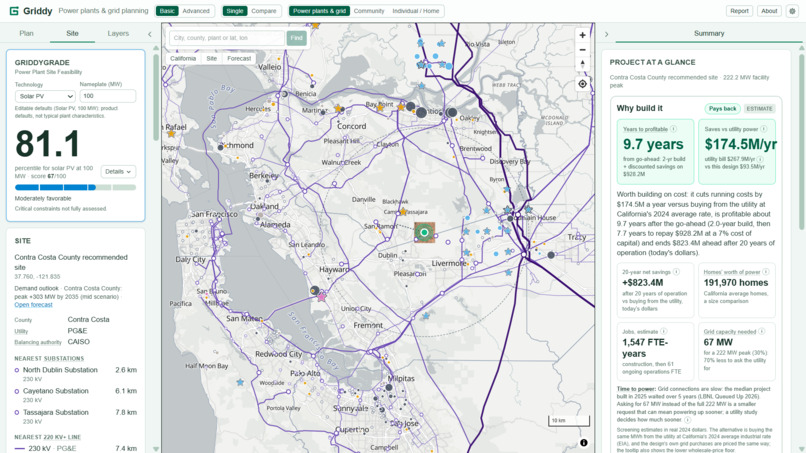Click the $174.5M/yr savings card

(737, 152)
